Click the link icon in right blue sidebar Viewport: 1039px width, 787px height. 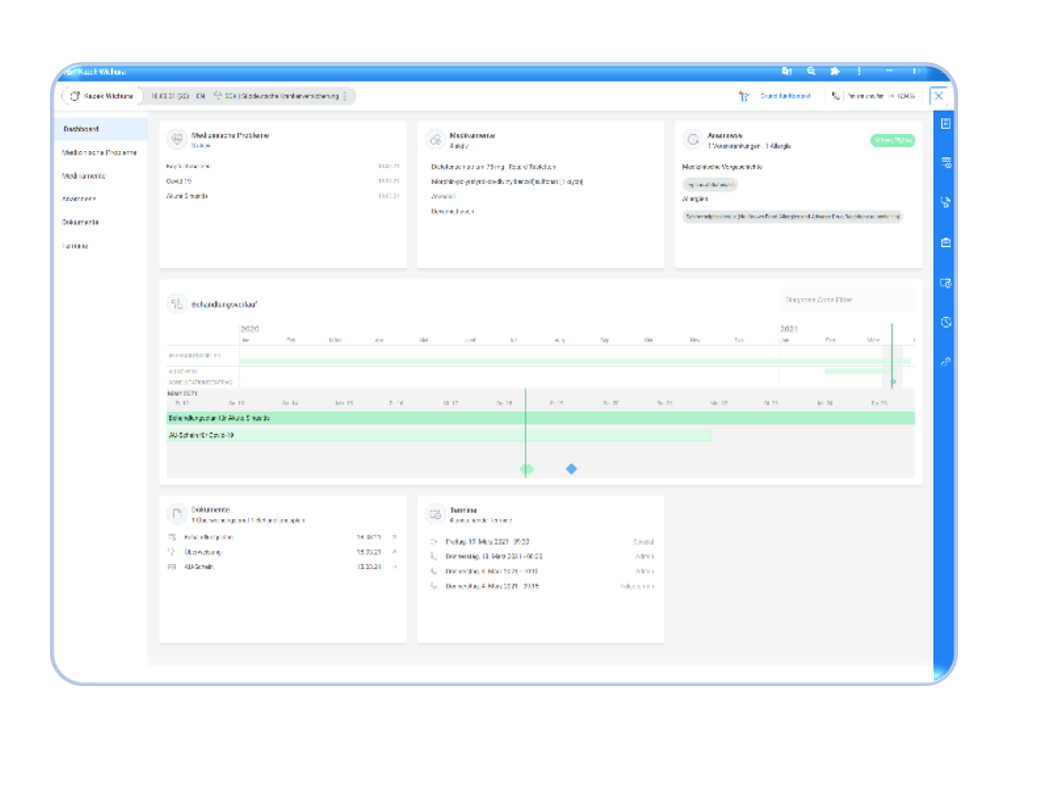pos(946,362)
